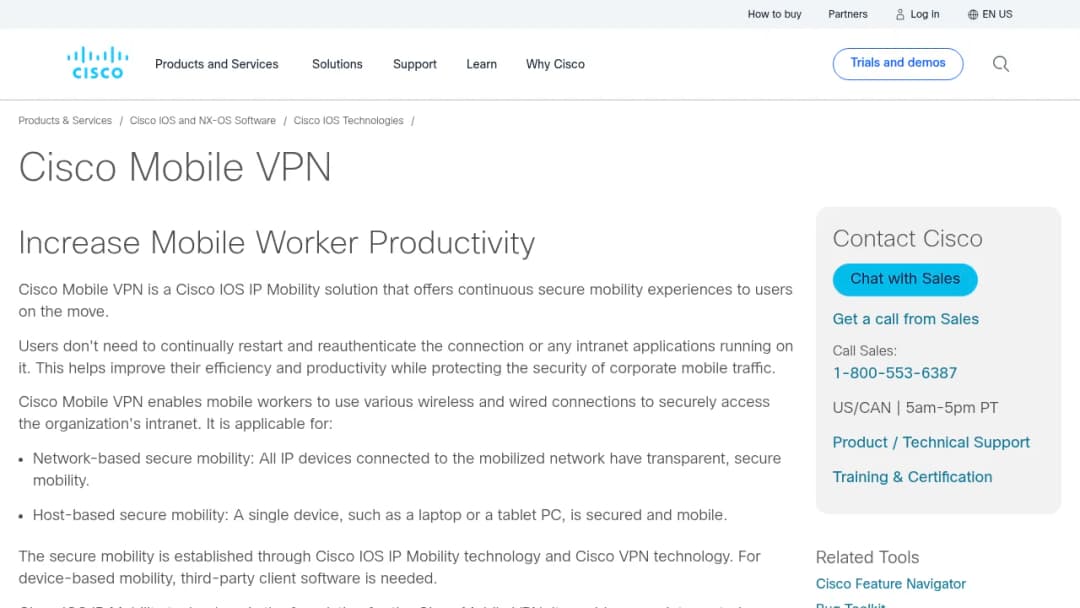Click the Call Sales: label
1080x608 pixels.
[864, 350]
